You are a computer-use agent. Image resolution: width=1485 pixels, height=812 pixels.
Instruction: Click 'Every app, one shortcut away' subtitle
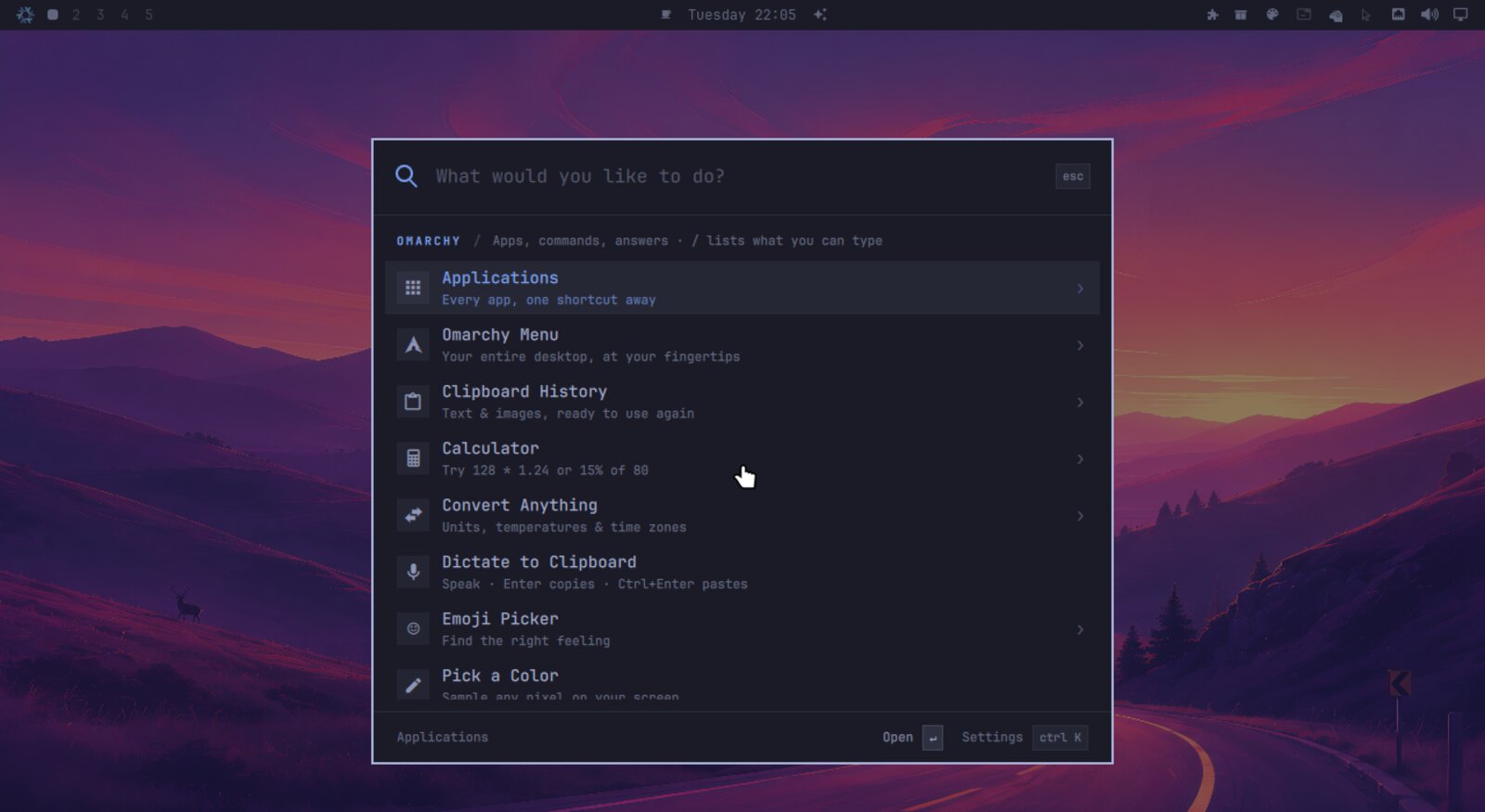tap(549, 300)
